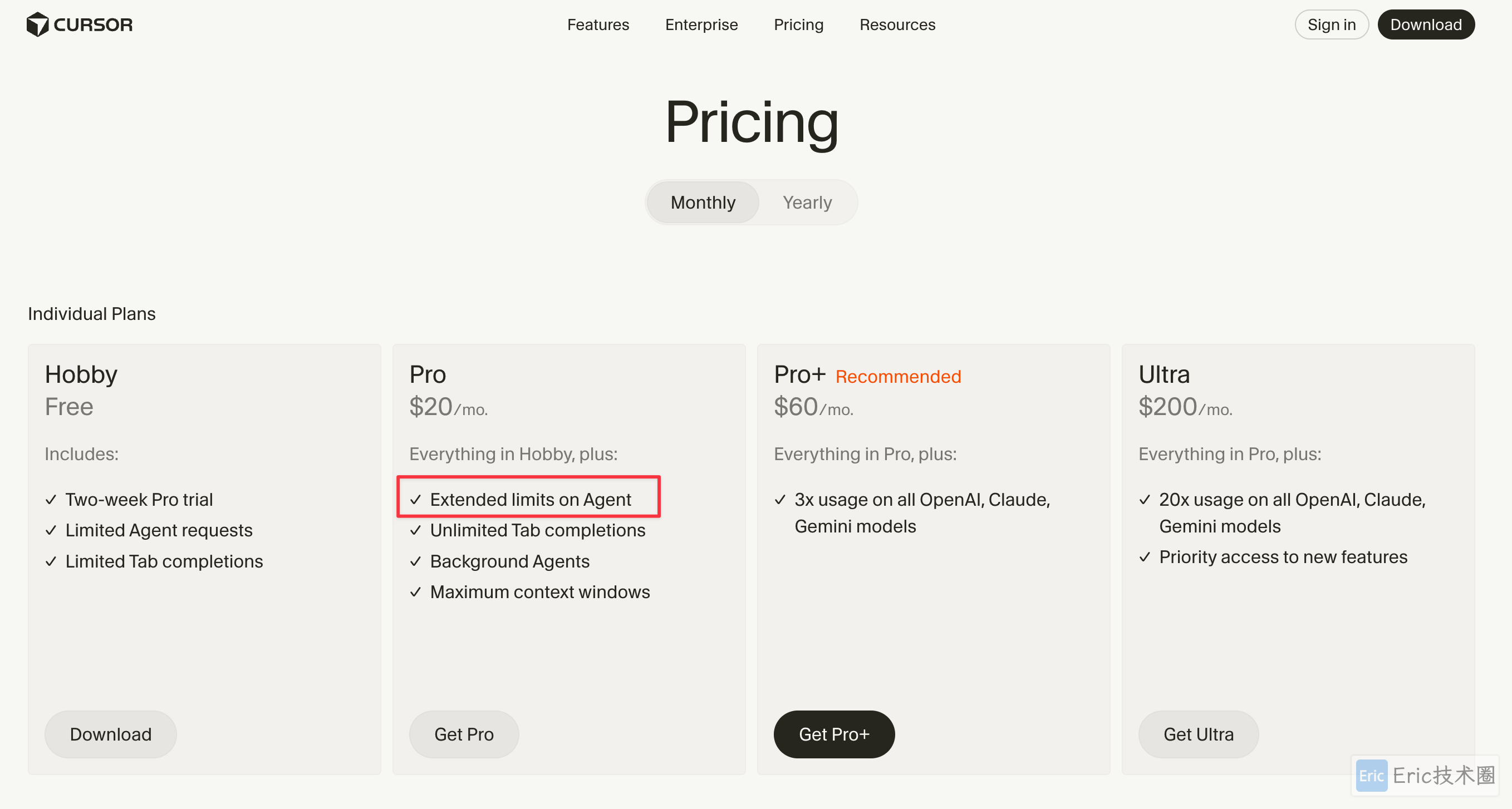Click checkmark next to Priority access feature
Viewport: 1512px width, 809px height.
point(1145,557)
